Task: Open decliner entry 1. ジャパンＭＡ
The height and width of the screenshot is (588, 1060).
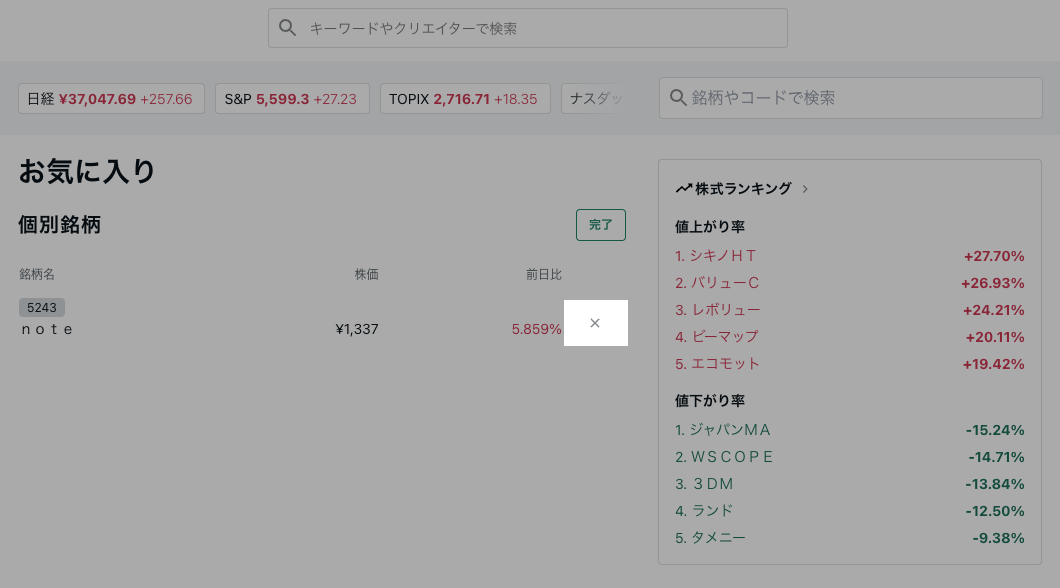Action: pos(723,430)
